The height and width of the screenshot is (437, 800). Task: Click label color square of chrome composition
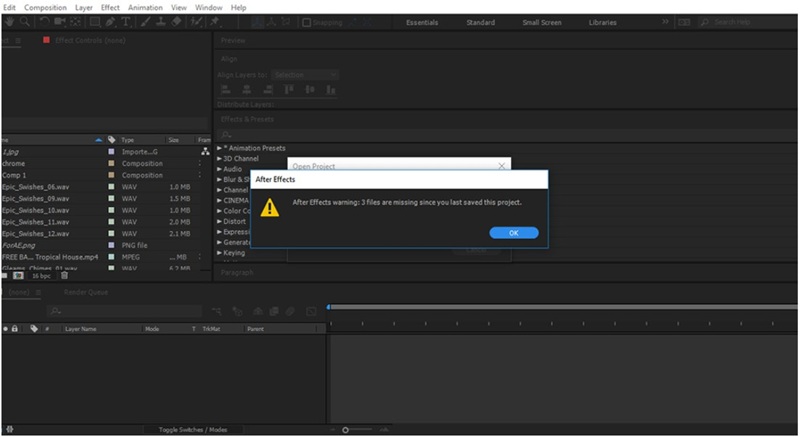click(x=111, y=163)
